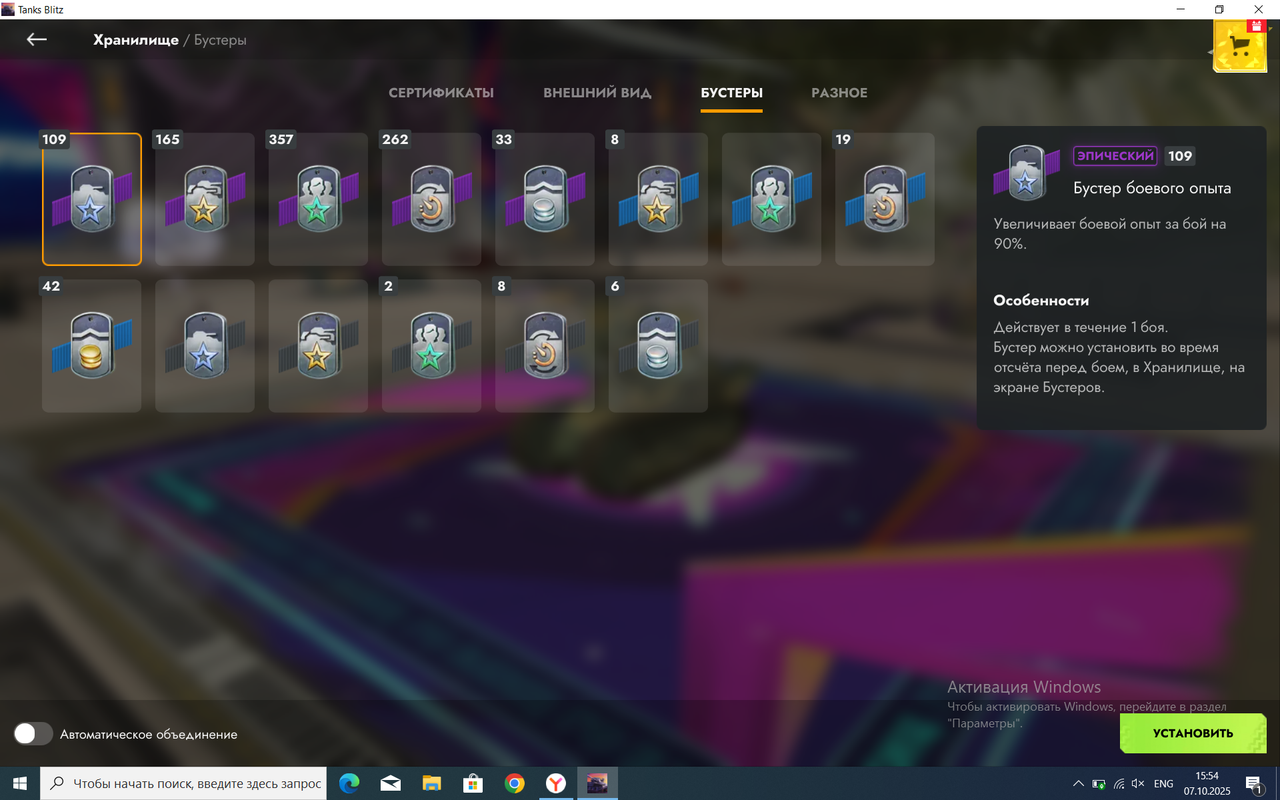1280x800 pixels.
Task: Switch the ENG input language indicator
Action: [x=1164, y=784]
